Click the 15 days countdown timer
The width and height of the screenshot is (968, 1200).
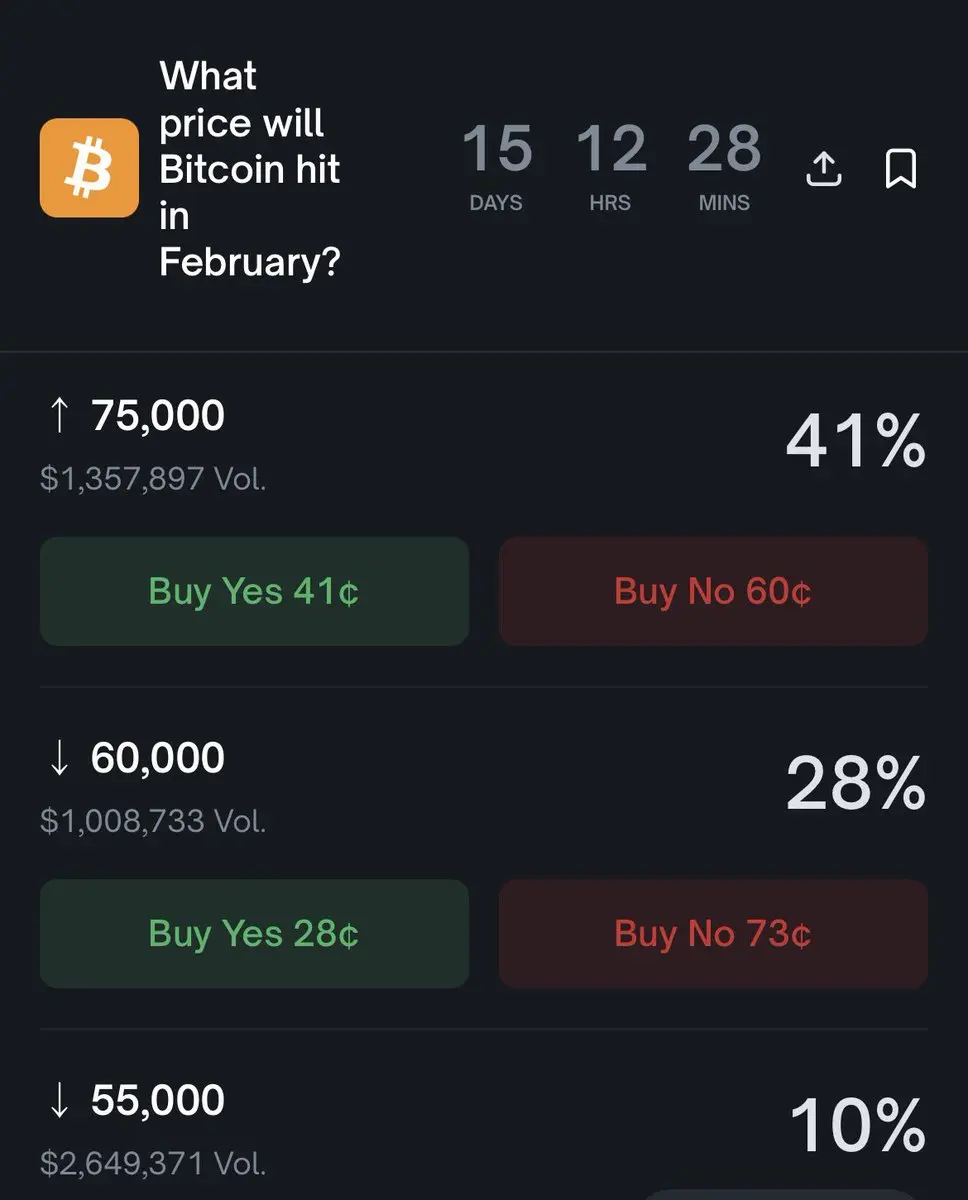click(x=497, y=166)
